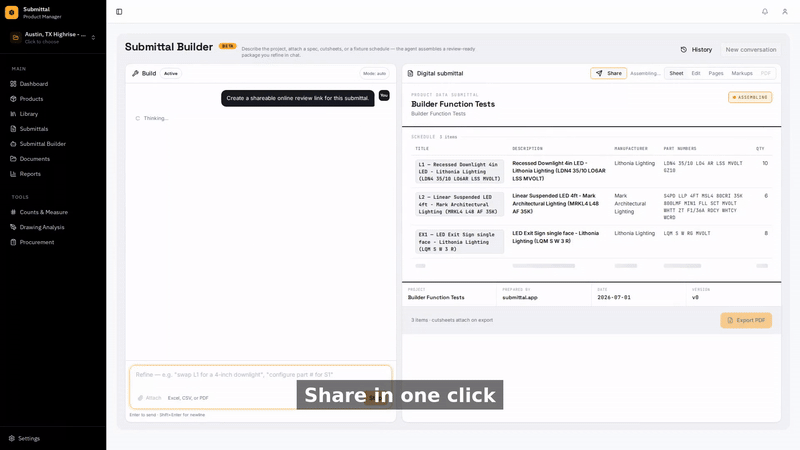Click the Submittal app logo
The width and height of the screenshot is (800, 450).
pos(11,12)
